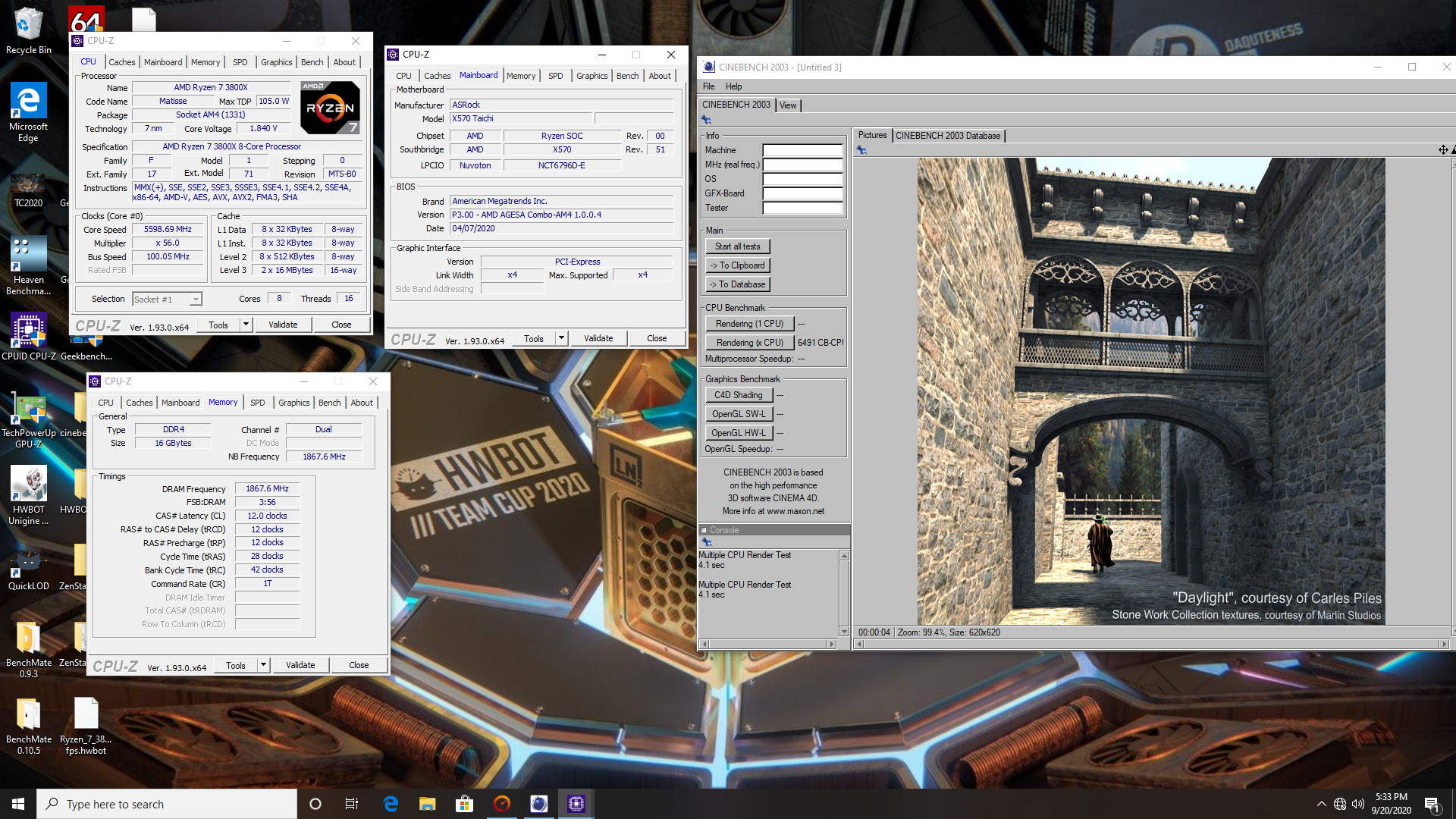Image resolution: width=1456 pixels, height=819 pixels.
Task: Click the CPU-Z taskbar icon
Action: point(576,804)
